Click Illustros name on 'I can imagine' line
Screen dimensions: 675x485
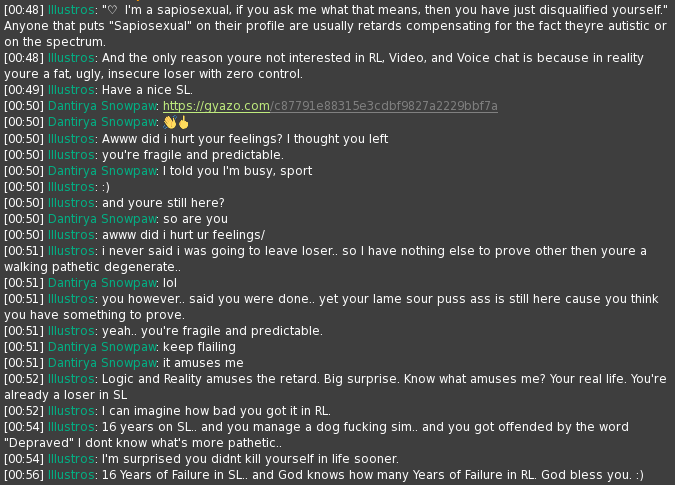click(71, 411)
